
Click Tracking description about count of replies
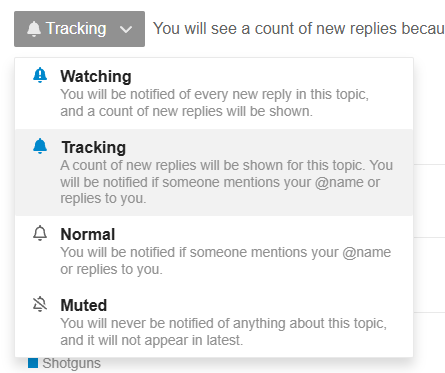[x=227, y=182]
